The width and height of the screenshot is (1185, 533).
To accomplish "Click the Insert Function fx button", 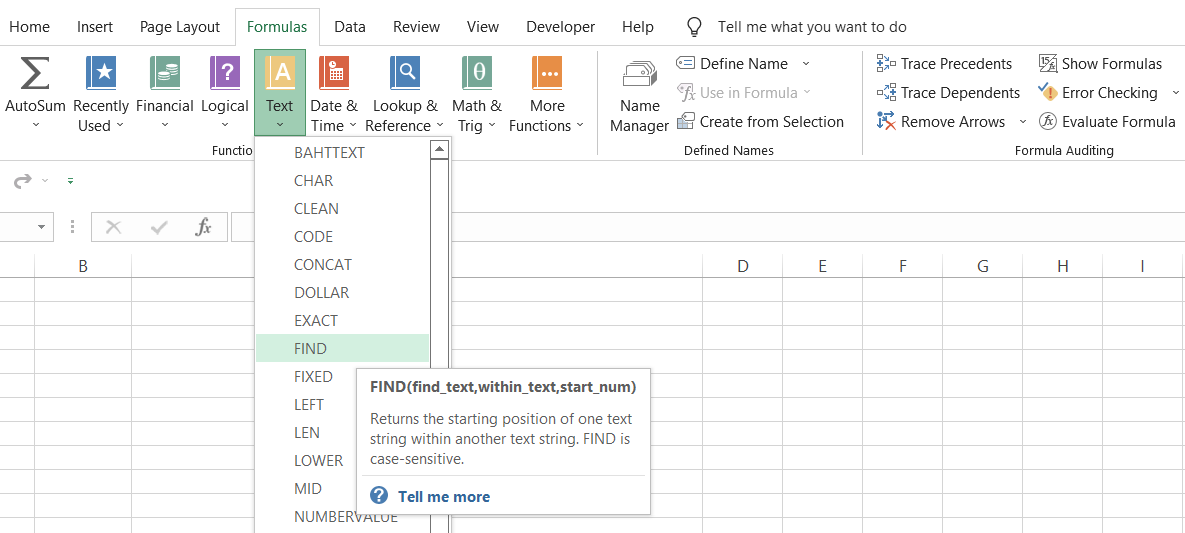I will [203, 227].
